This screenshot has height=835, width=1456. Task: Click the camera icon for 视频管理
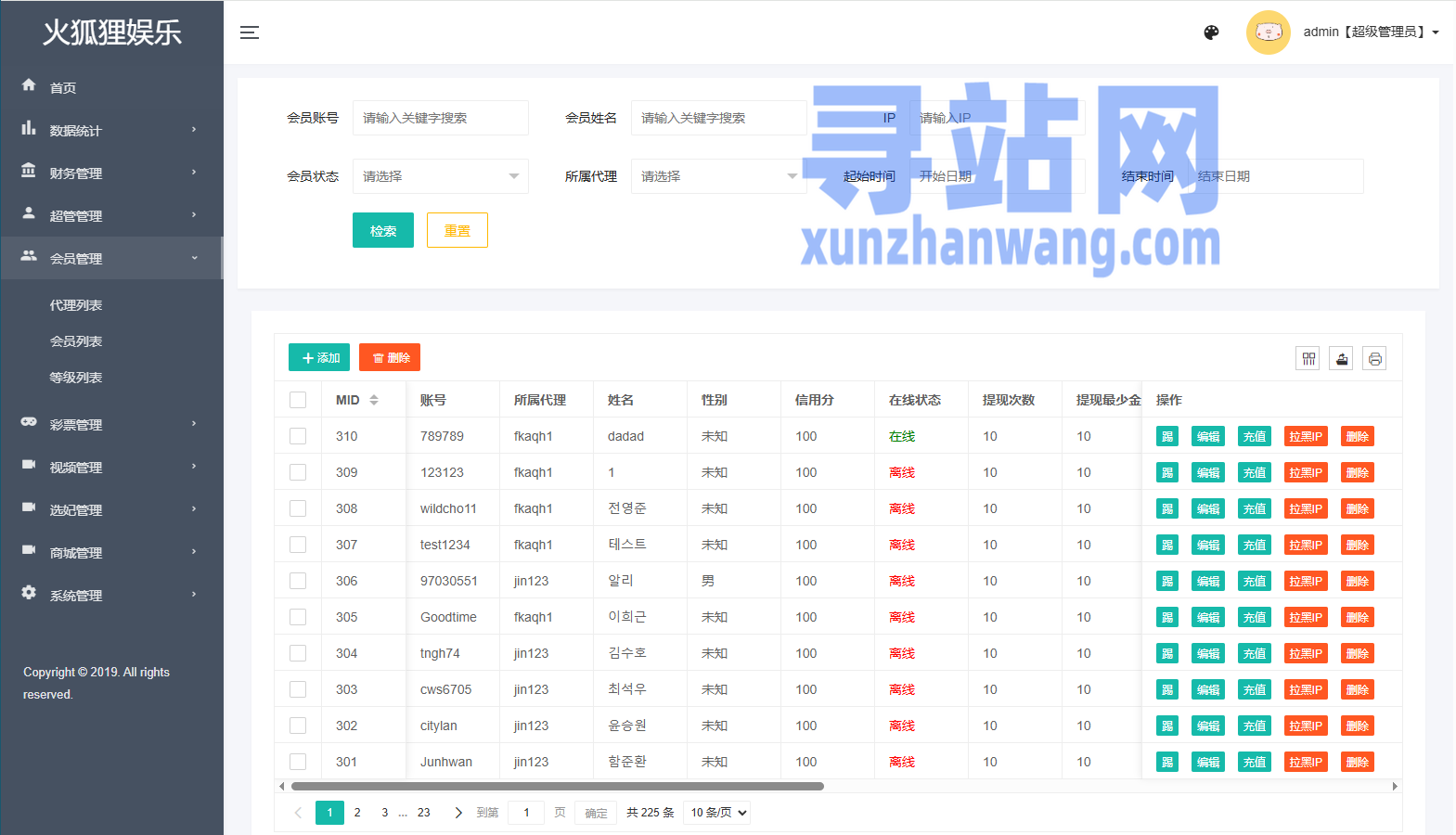29,465
